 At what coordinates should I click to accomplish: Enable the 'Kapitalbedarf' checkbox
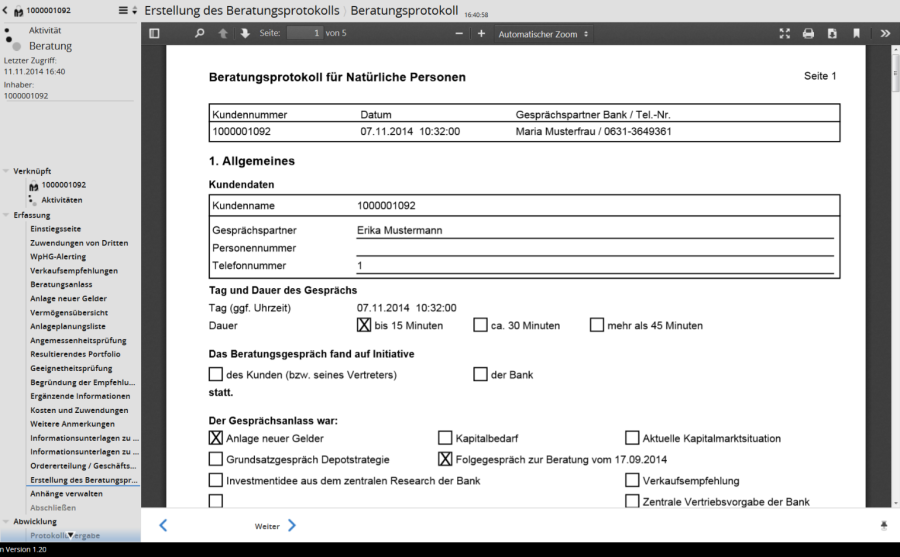pyautogui.click(x=445, y=438)
